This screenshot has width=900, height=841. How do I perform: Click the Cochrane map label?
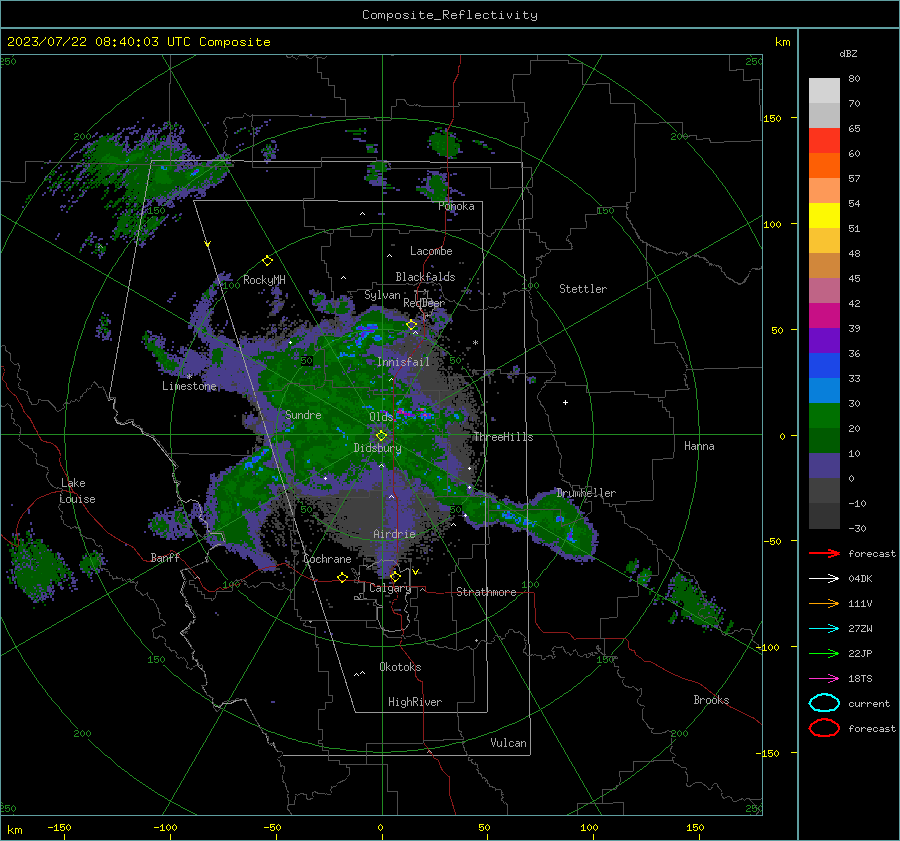tap(327, 559)
